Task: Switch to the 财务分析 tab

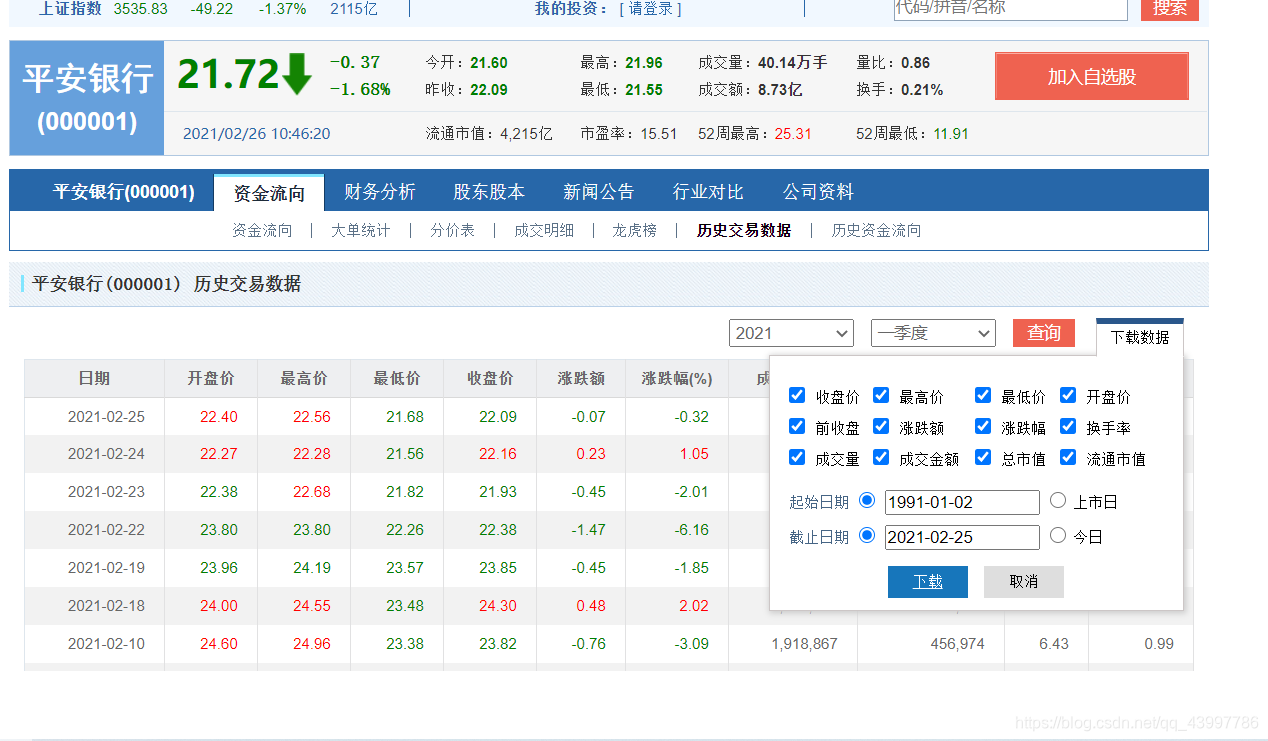Action: (380, 191)
